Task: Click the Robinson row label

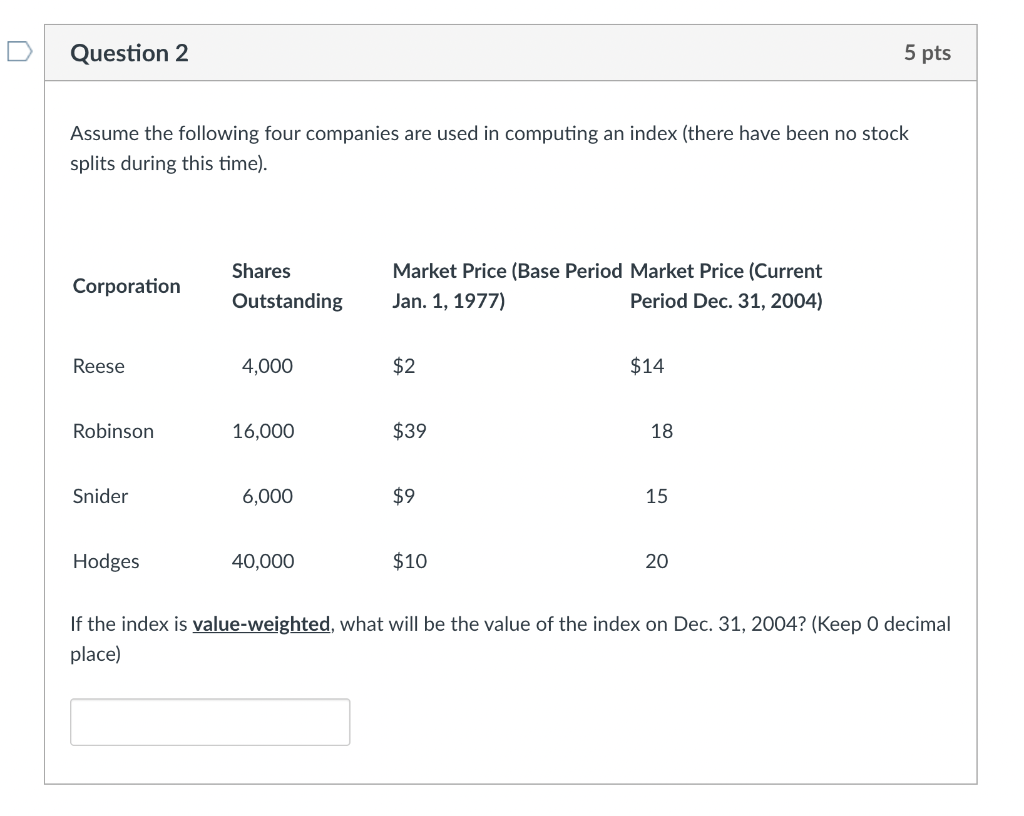Action: 113,431
